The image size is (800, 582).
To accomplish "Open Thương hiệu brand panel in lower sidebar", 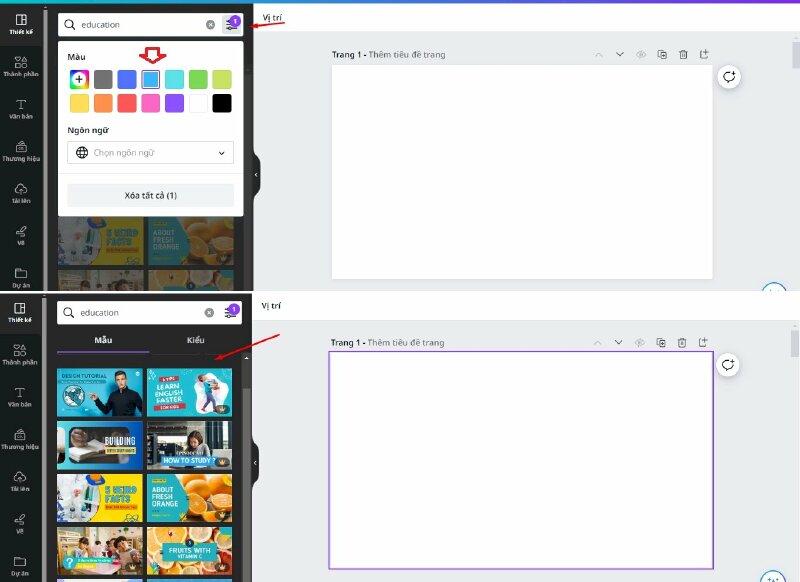I will point(21,441).
